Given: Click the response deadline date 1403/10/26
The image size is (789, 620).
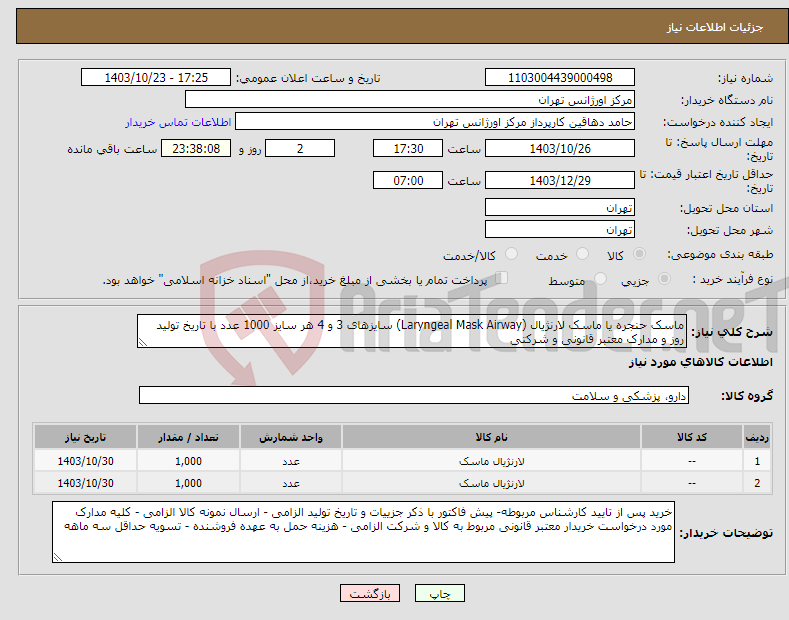Looking at the screenshot, I should tap(560, 148).
